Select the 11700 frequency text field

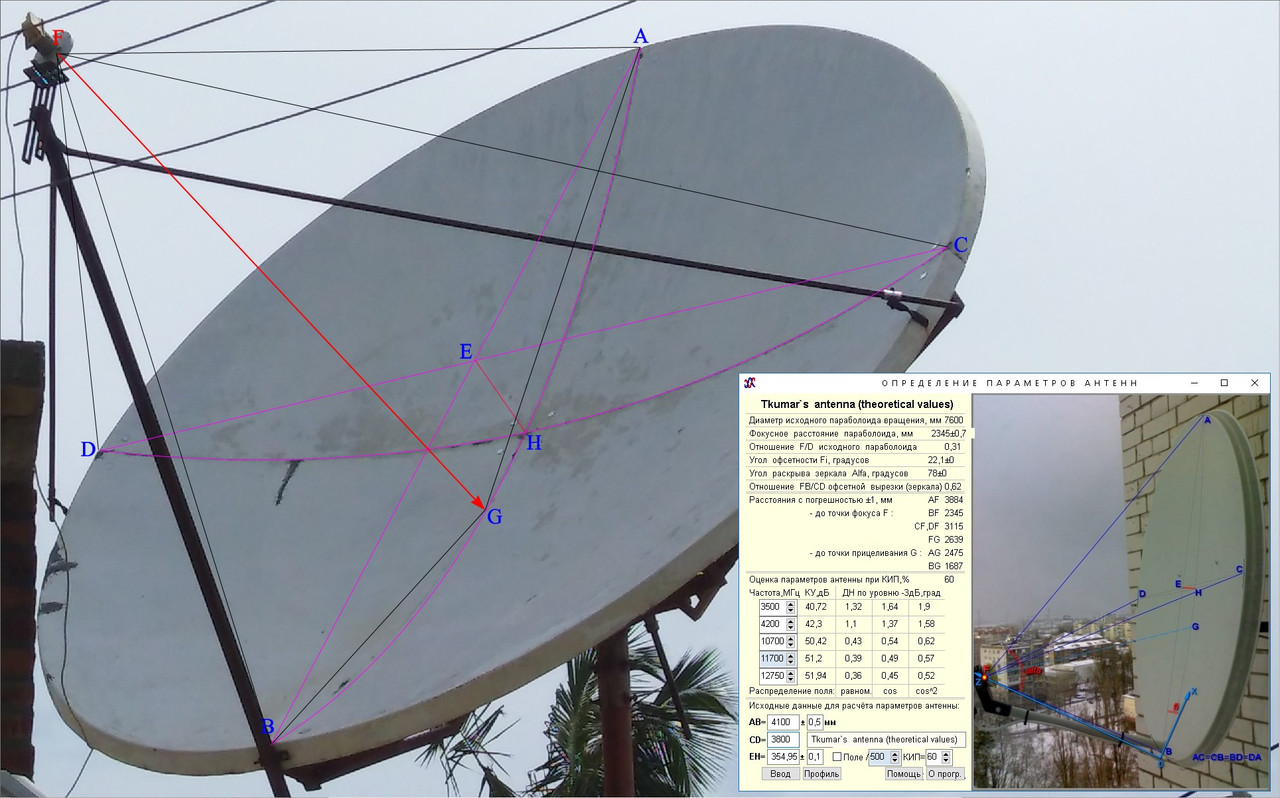tap(772, 659)
